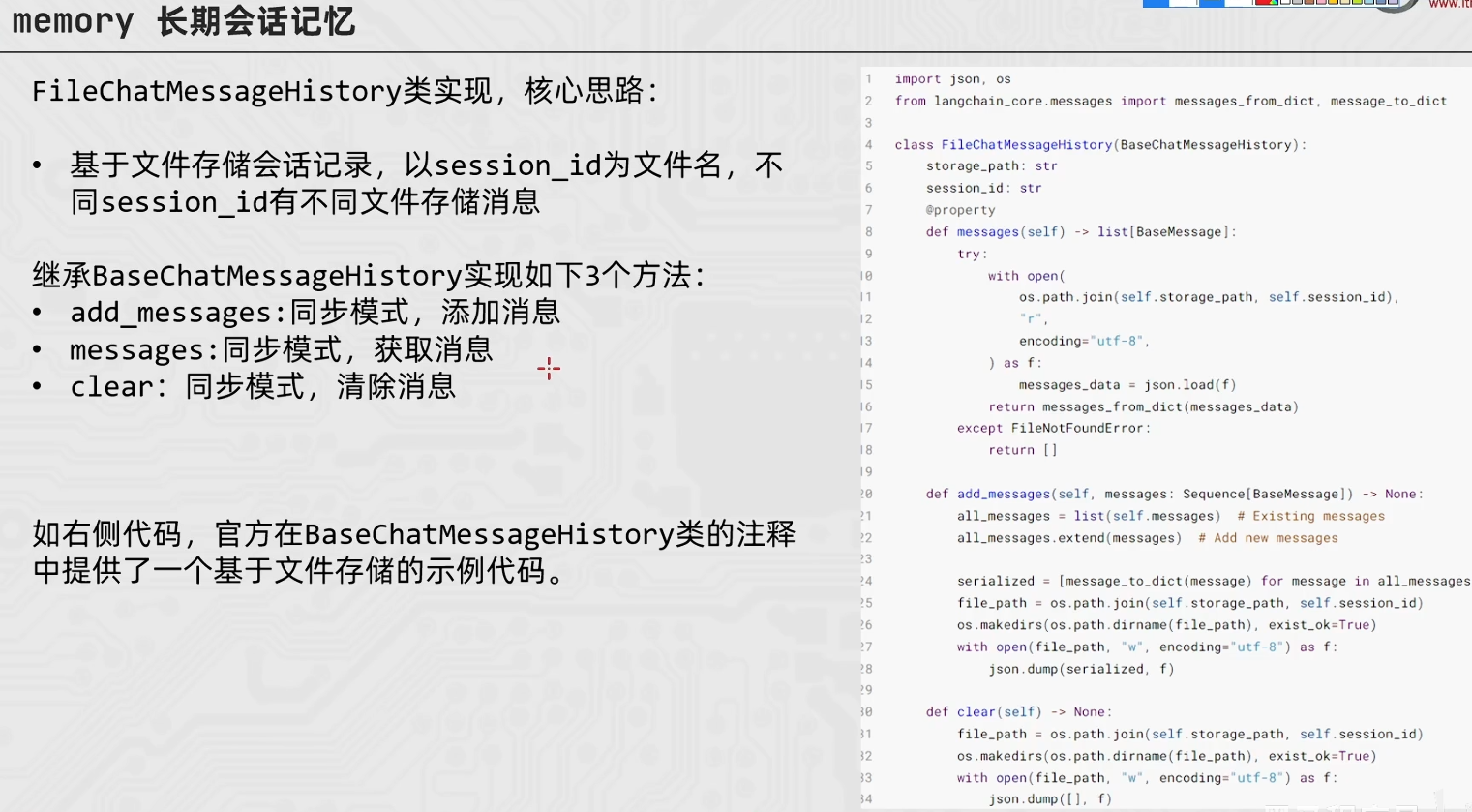Image resolution: width=1472 pixels, height=812 pixels.
Task: Click code line 'json.dump(serialized, f)'
Action: tap(1081, 669)
